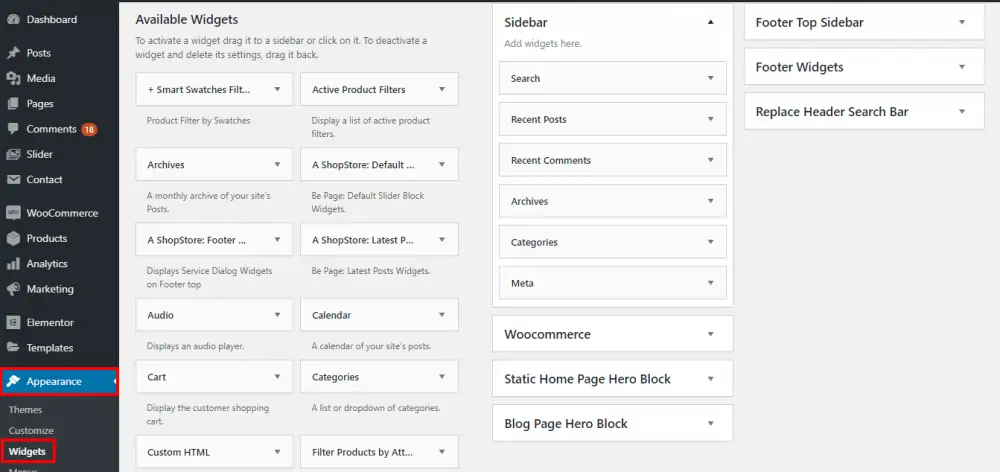Click the Products box icon

13,239
